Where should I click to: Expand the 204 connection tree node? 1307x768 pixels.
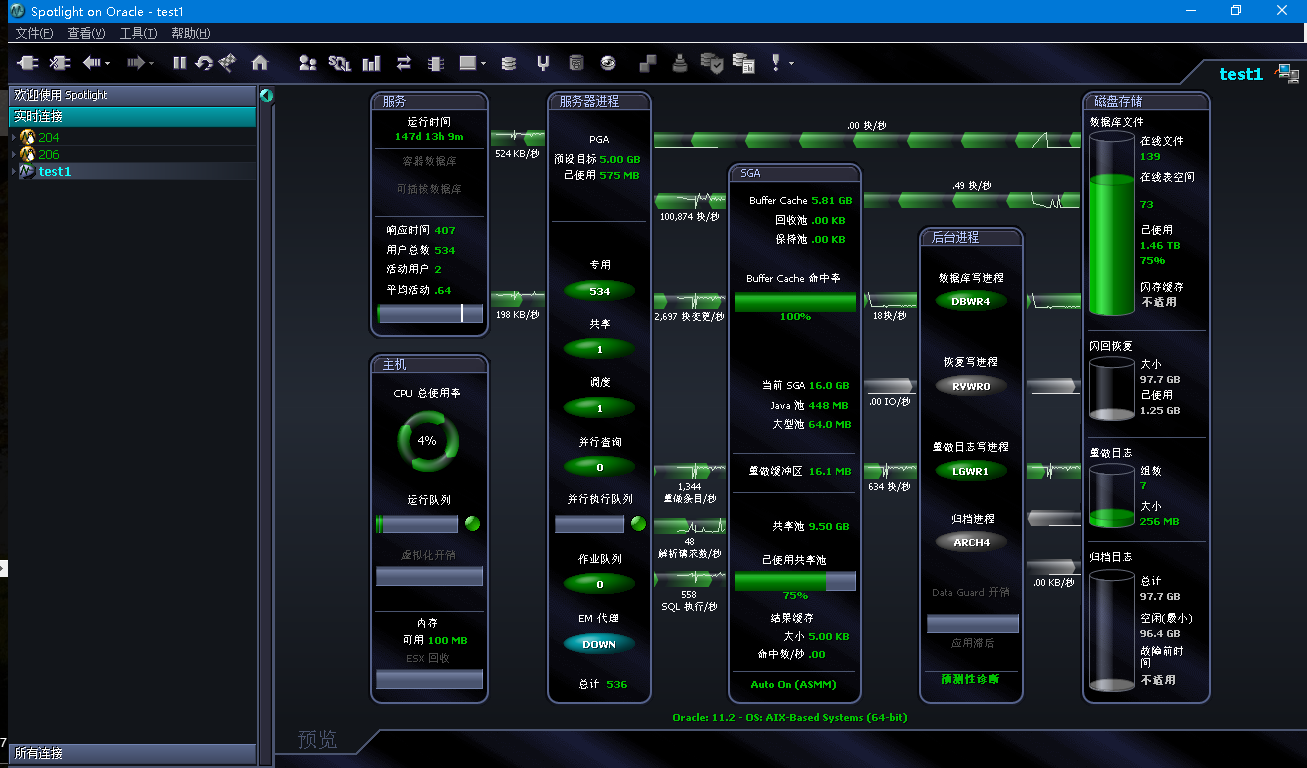point(13,137)
